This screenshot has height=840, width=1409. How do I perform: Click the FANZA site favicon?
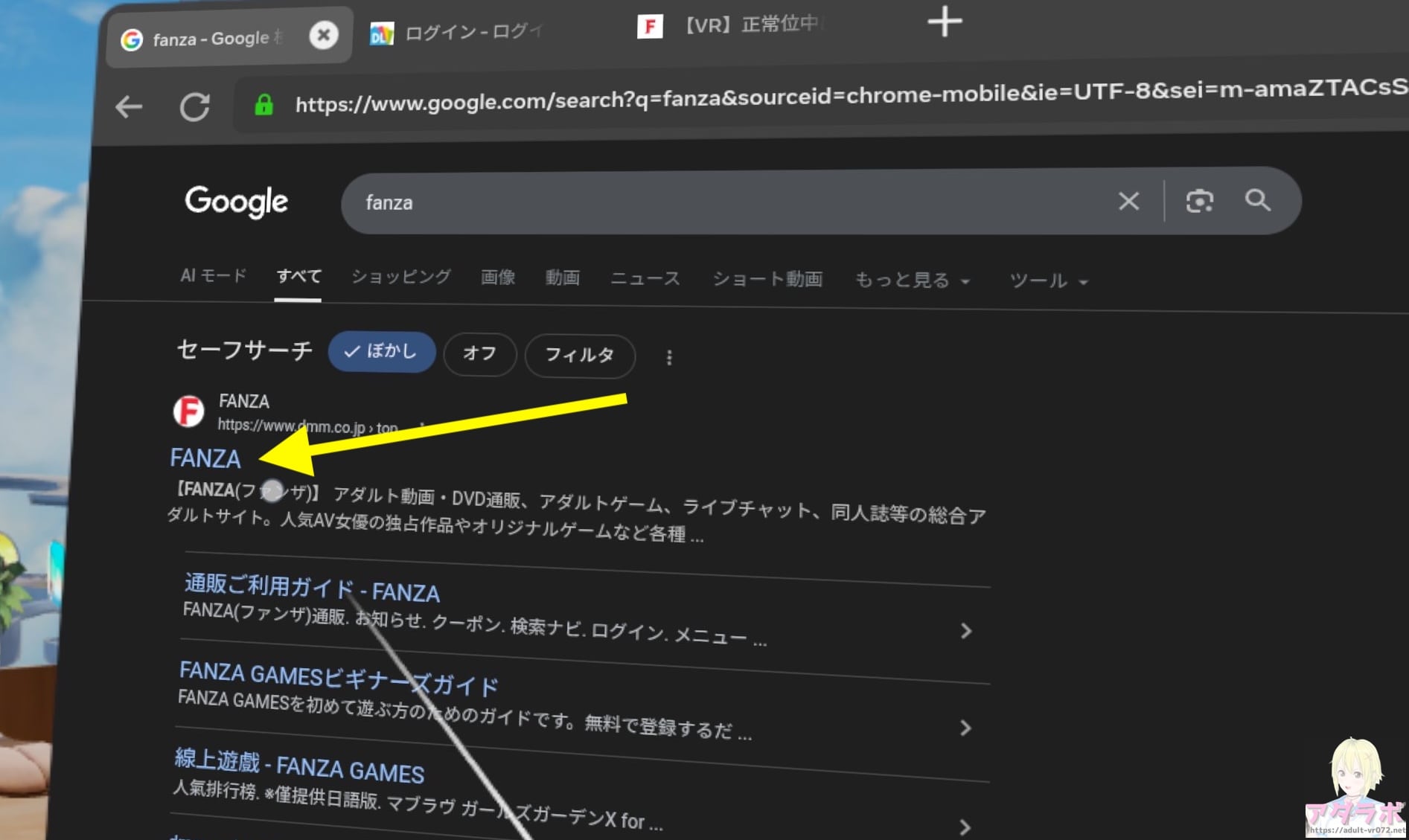pyautogui.click(x=189, y=411)
